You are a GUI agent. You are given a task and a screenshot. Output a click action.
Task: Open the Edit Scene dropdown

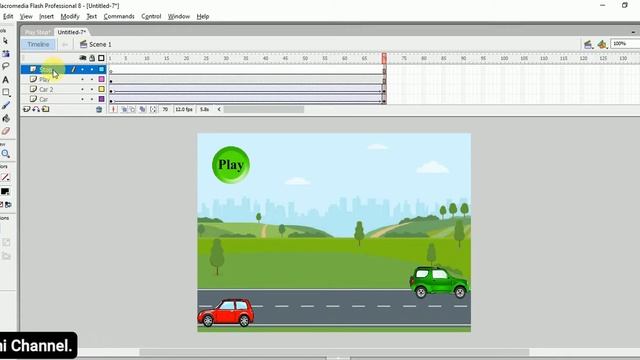pos(588,44)
